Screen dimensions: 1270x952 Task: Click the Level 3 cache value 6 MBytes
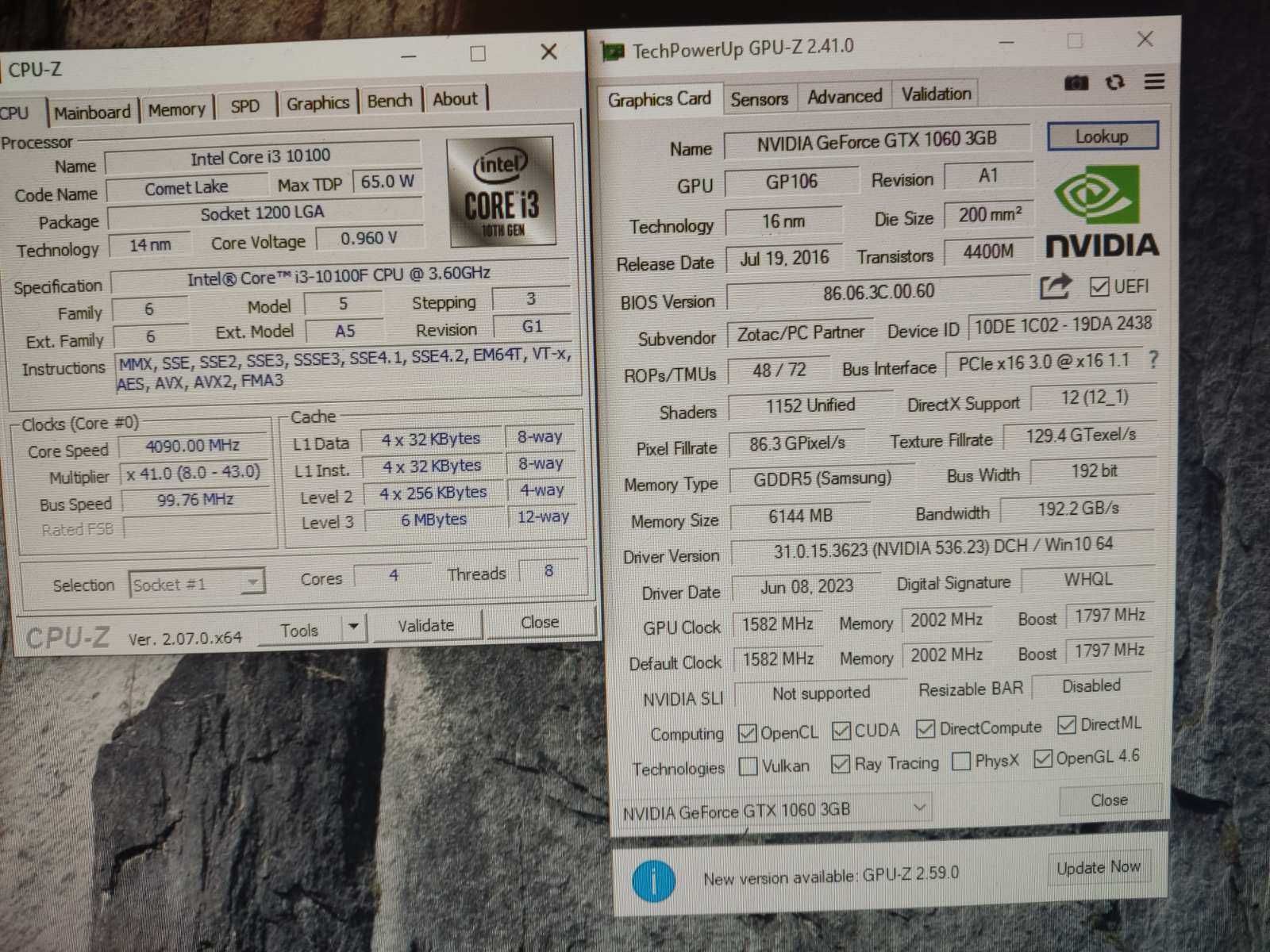click(x=433, y=520)
